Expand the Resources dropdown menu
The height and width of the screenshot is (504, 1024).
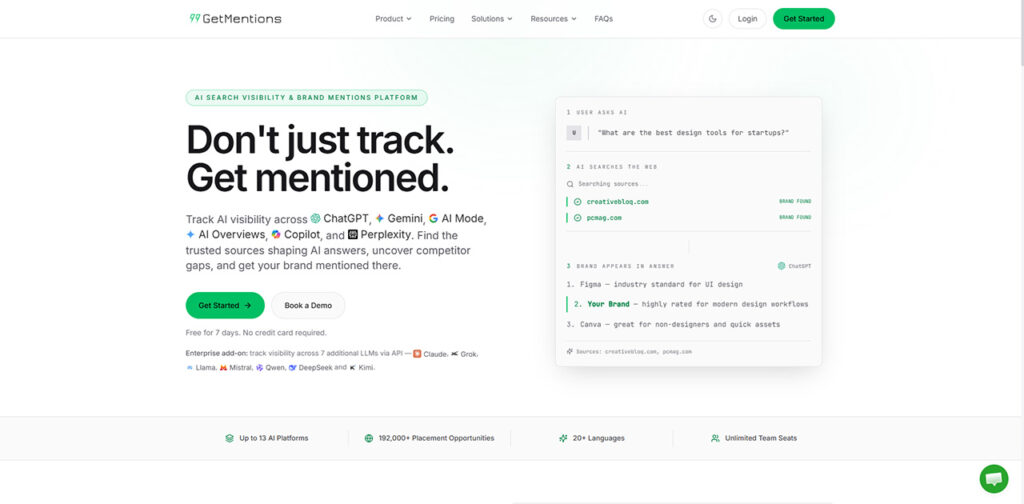[553, 19]
